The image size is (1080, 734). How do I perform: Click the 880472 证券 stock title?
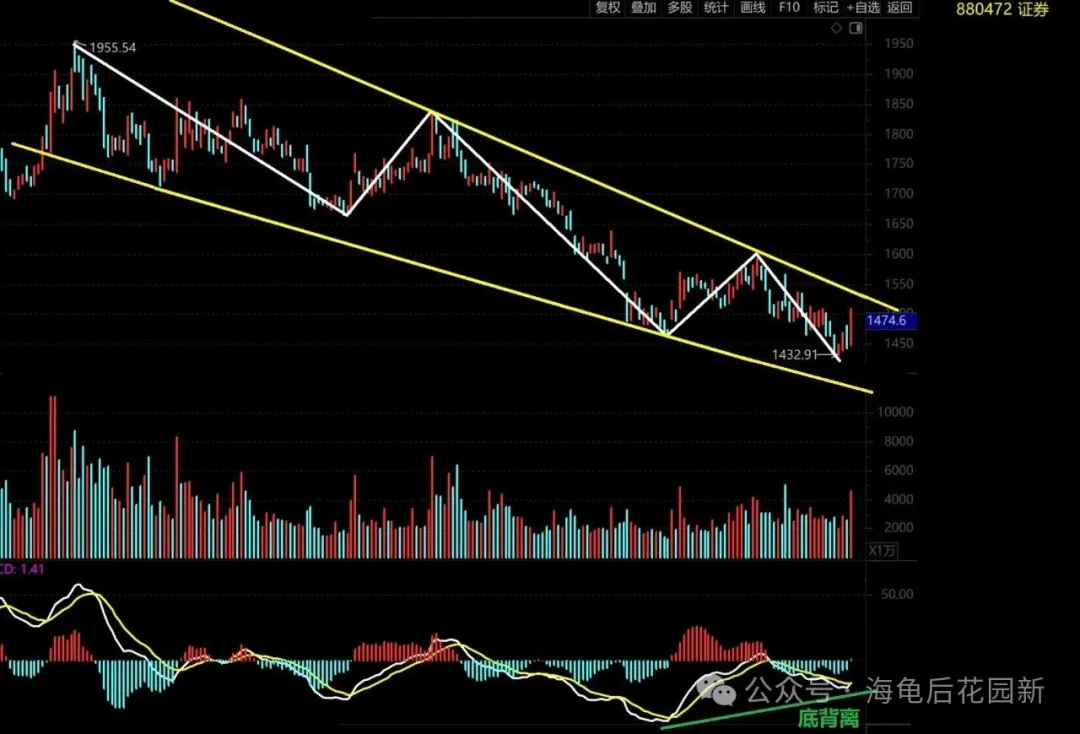click(x=1002, y=10)
